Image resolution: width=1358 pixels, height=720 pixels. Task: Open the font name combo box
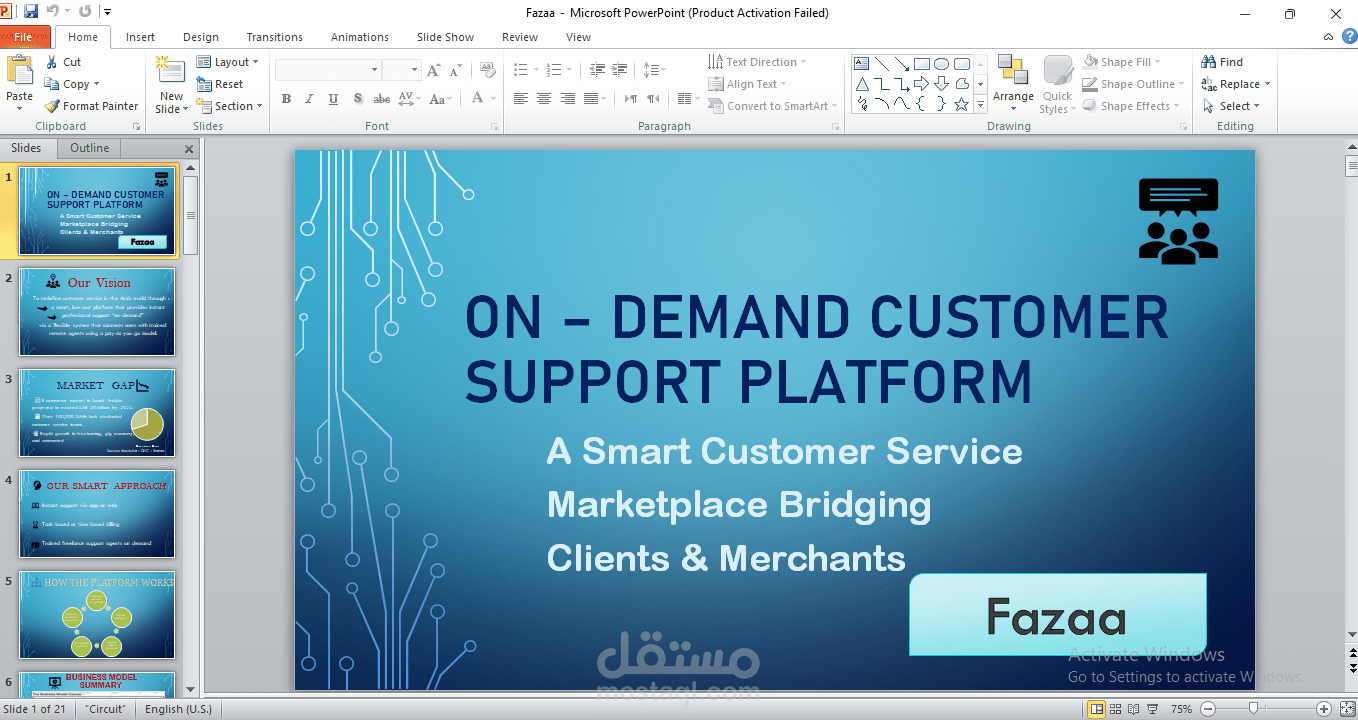point(328,70)
